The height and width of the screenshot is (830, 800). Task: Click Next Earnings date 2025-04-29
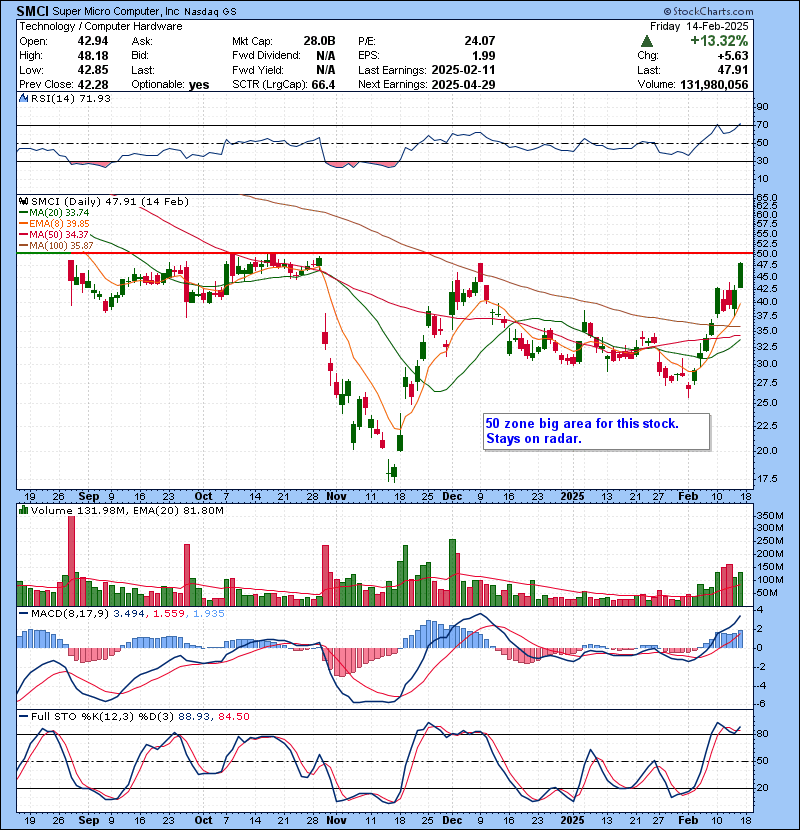(463, 85)
